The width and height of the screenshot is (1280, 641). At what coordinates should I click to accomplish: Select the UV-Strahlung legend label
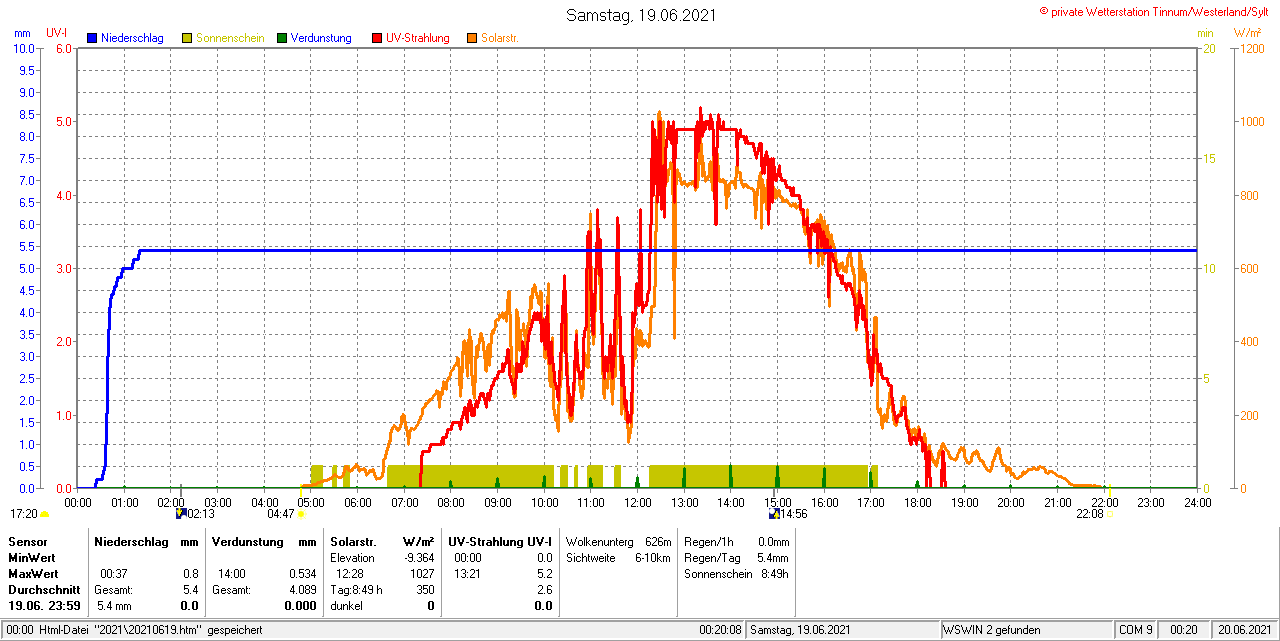(x=418, y=38)
